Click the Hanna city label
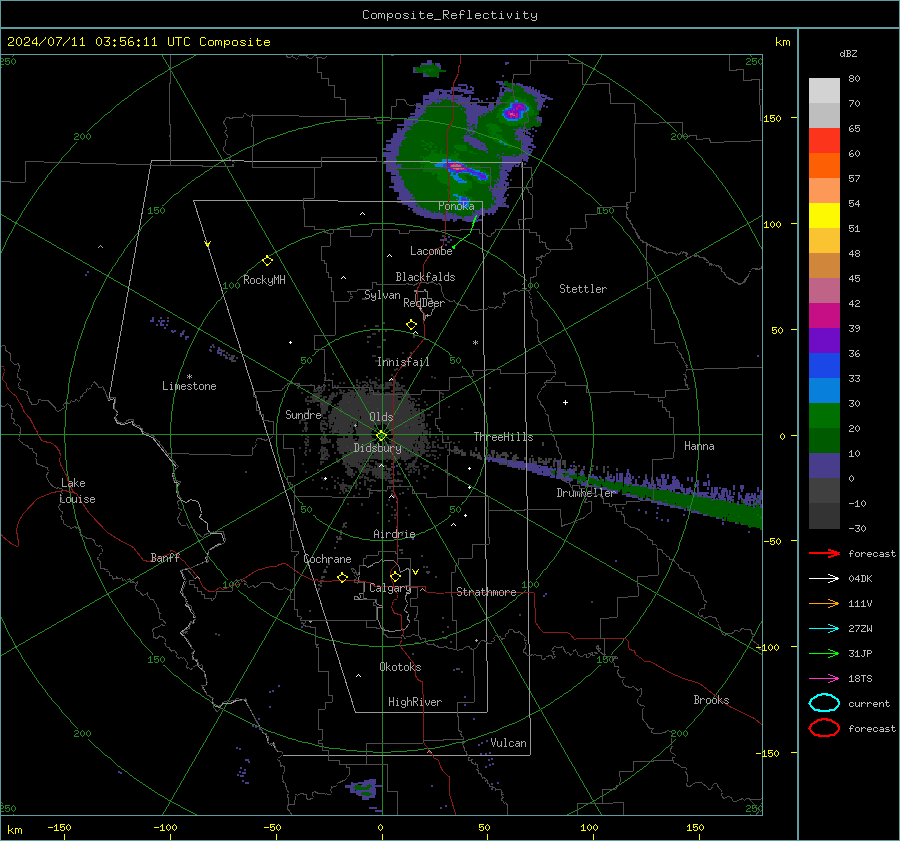Screen dimensions: 900x841 (x=699, y=446)
